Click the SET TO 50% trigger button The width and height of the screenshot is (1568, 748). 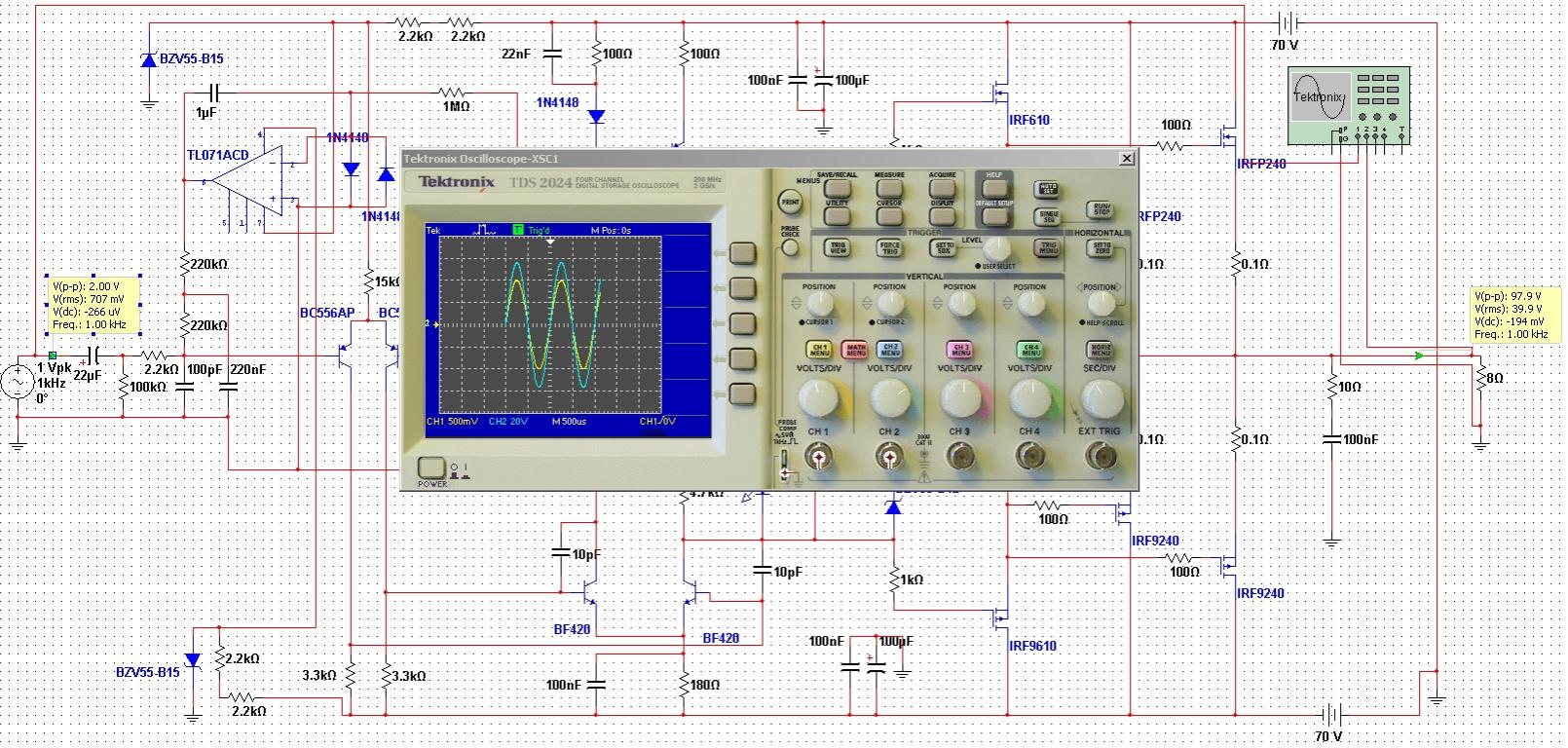coord(943,248)
